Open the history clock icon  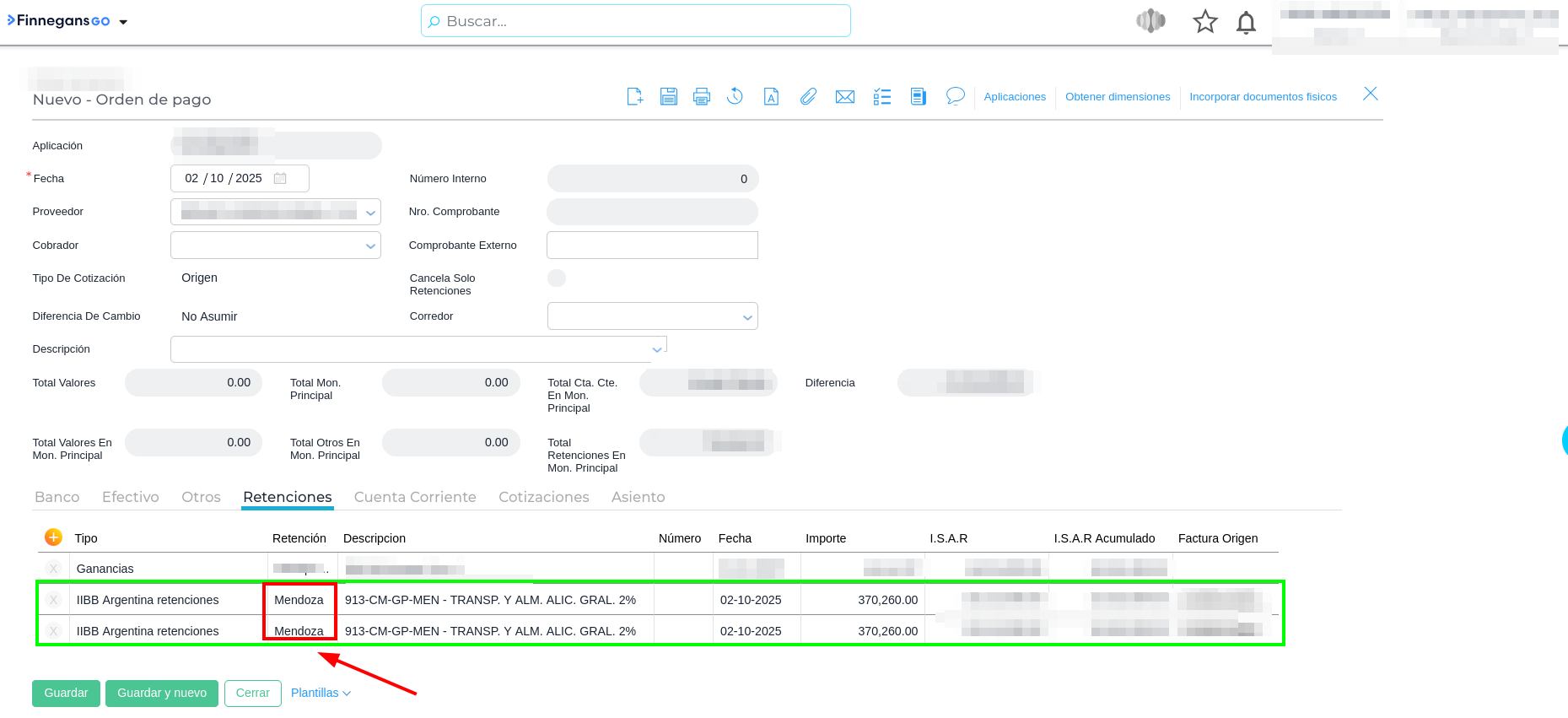point(735,97)
